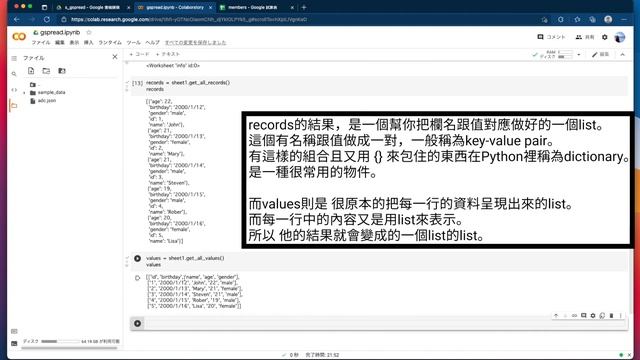Go back with the browser back arrow
This screenshot has height=360, width=640.
pyautogui.click(x=16, y=19)
